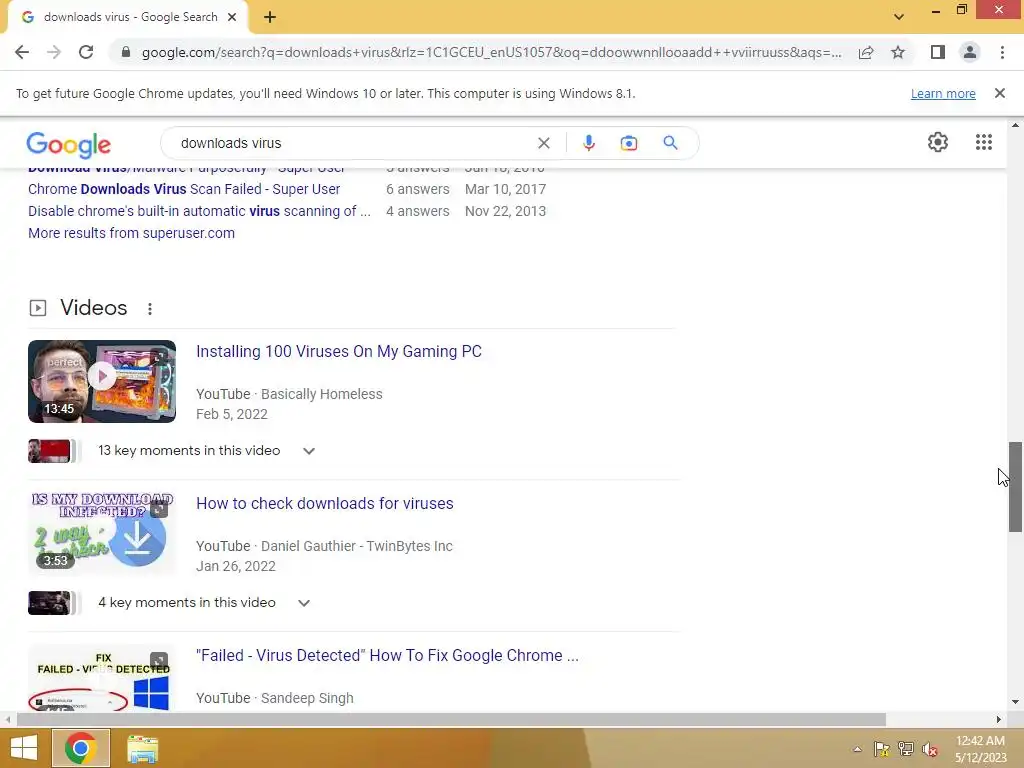Open Videos section options menu

click(x=150, y=308)
